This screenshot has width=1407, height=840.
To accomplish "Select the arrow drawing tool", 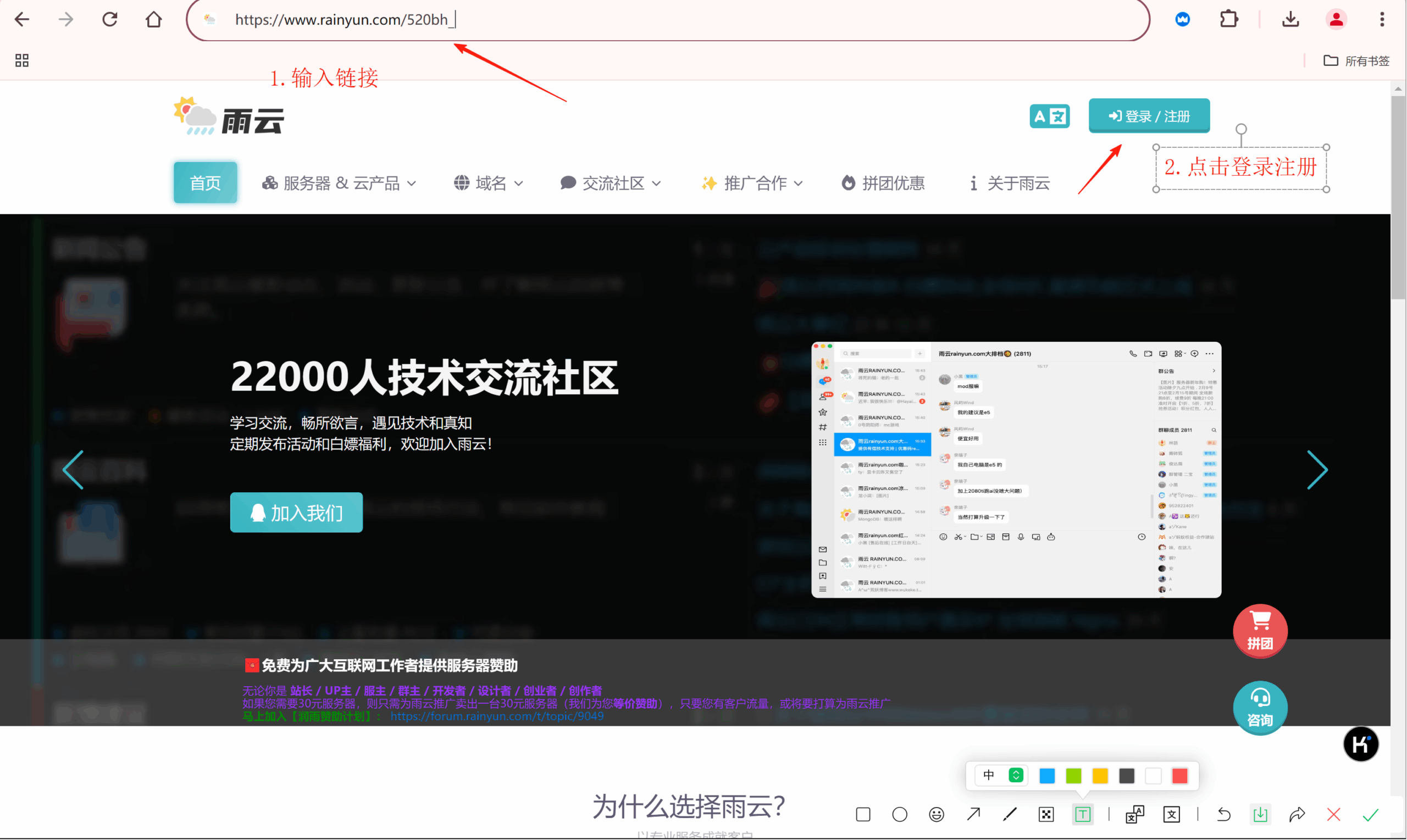I will coord(973,815).
